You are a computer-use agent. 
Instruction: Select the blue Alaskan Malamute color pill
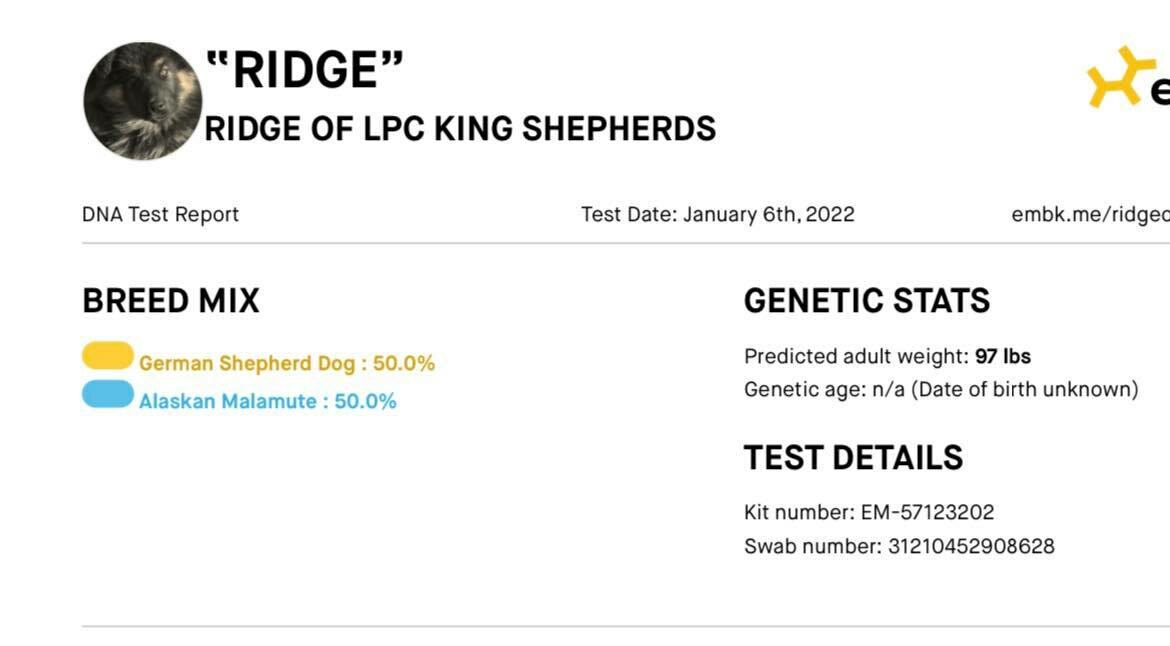[107, 394]
